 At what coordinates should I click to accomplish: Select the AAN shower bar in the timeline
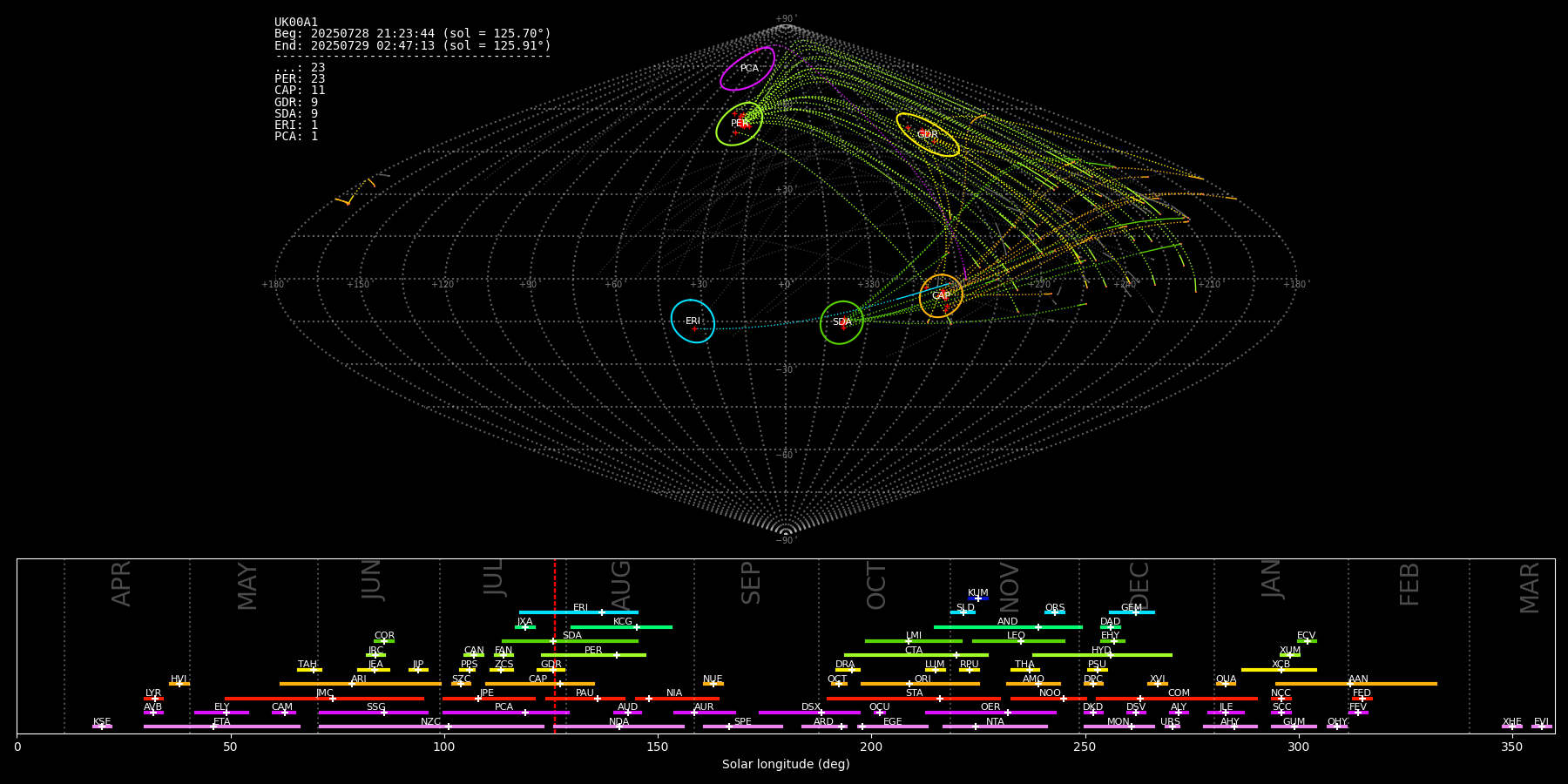pyautogui.click(x=1356, y=684)
